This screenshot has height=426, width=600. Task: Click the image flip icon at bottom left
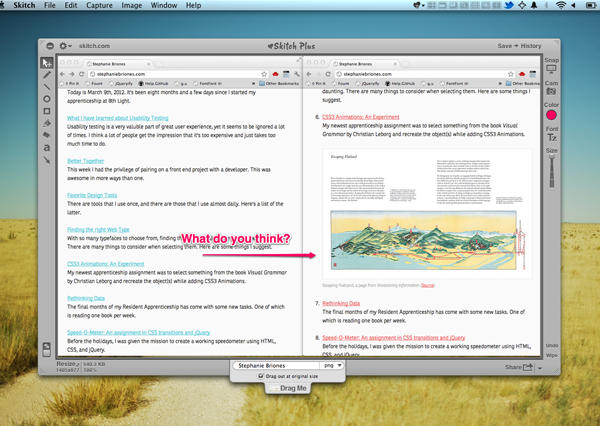[x=46, y=349]
